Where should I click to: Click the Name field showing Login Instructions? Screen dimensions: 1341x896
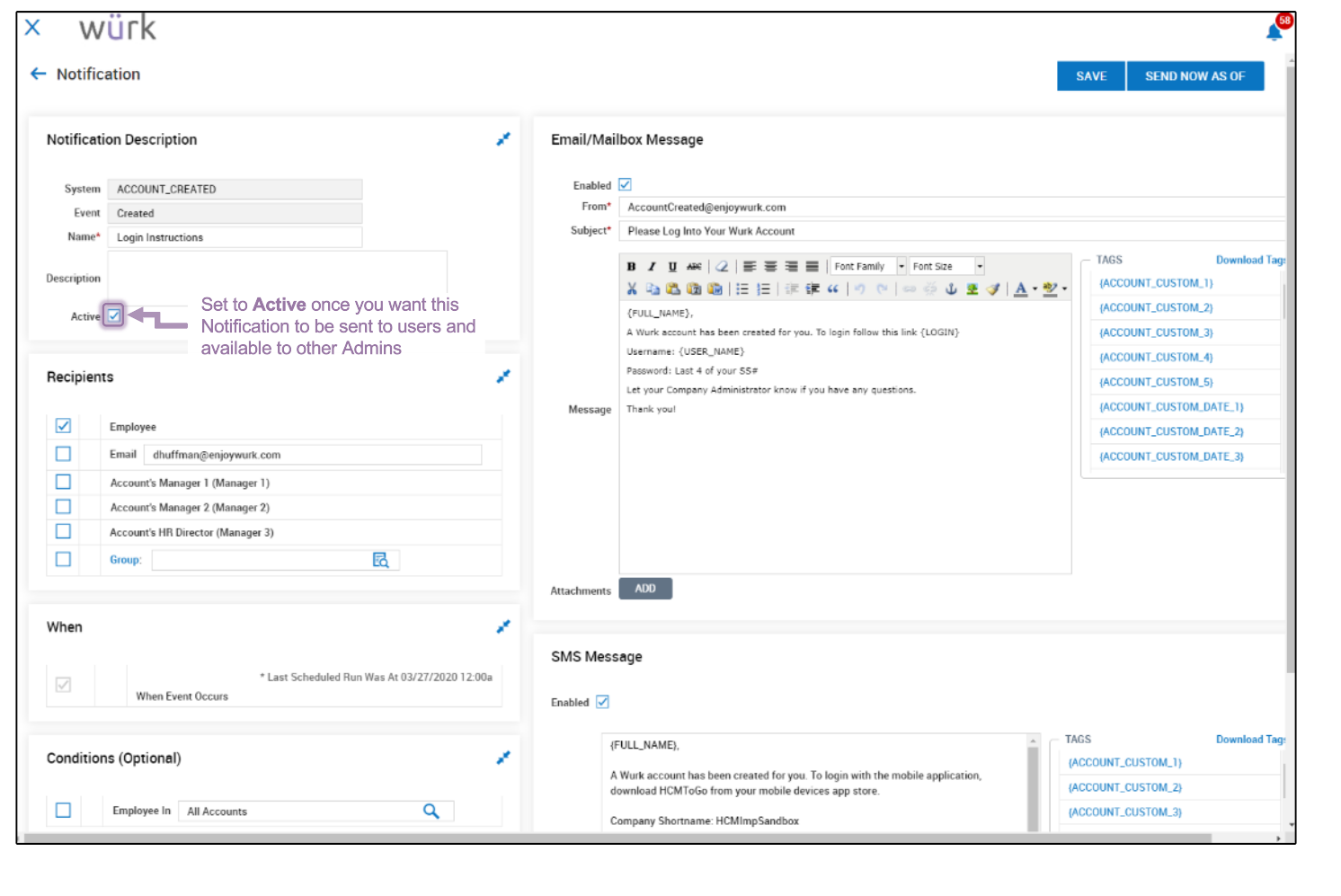pos(235,237)
